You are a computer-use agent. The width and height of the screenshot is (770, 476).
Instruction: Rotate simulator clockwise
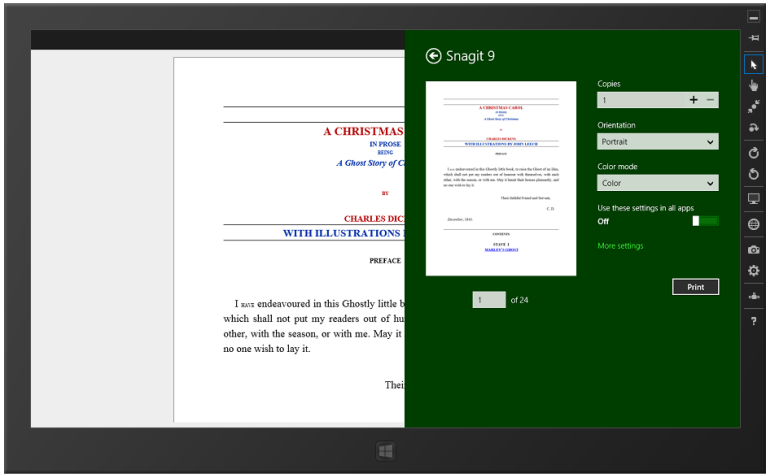753,153
